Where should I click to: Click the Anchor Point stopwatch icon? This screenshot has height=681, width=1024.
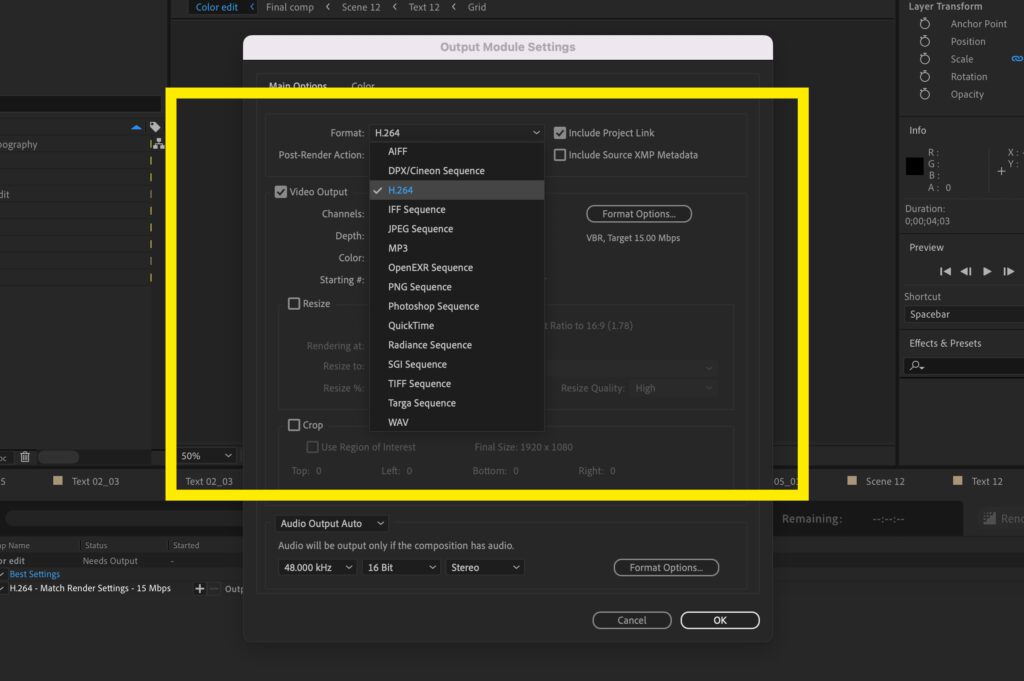[925, 24]
